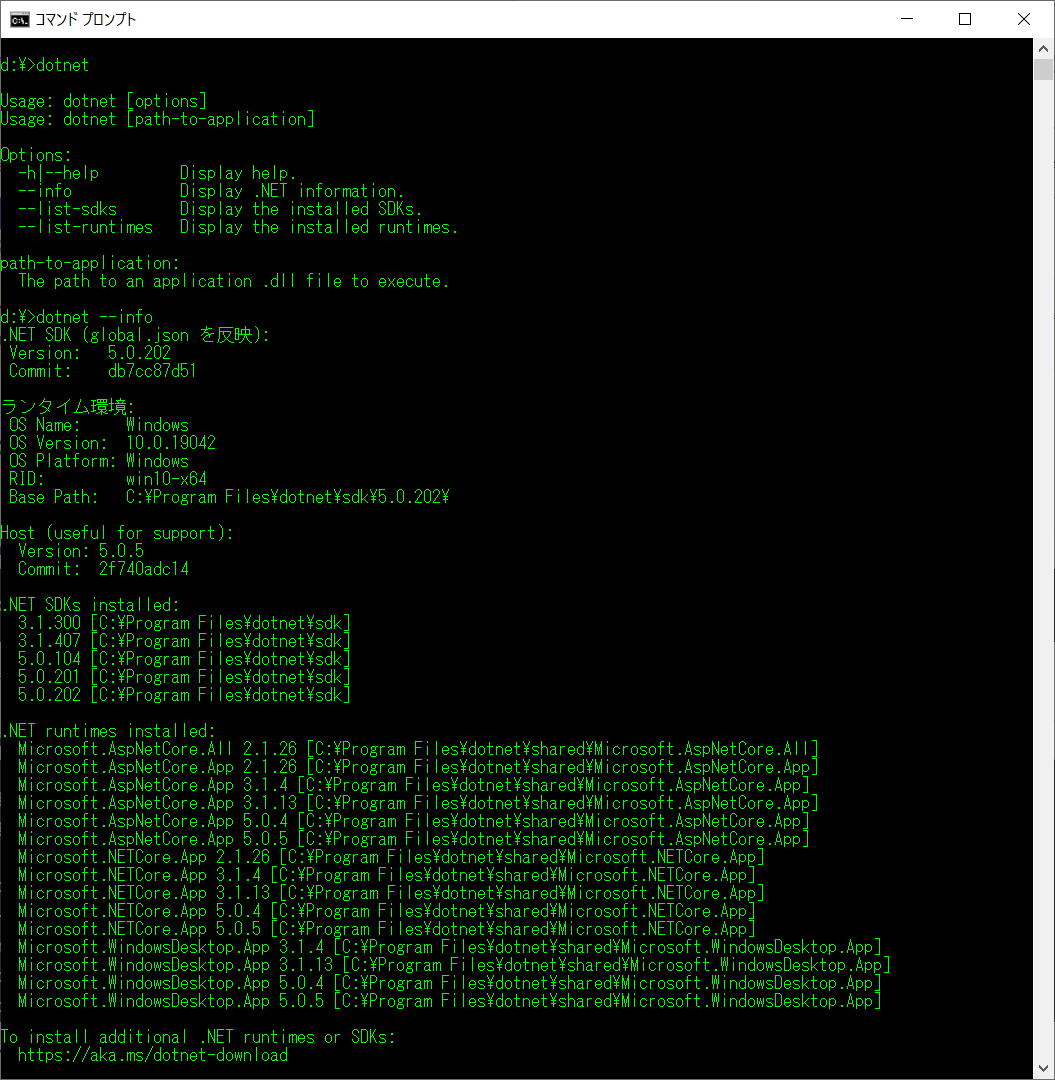Click the scrollbar up arrow
Viewport: 1055px width, 1080px height.
coord(1043,48)
